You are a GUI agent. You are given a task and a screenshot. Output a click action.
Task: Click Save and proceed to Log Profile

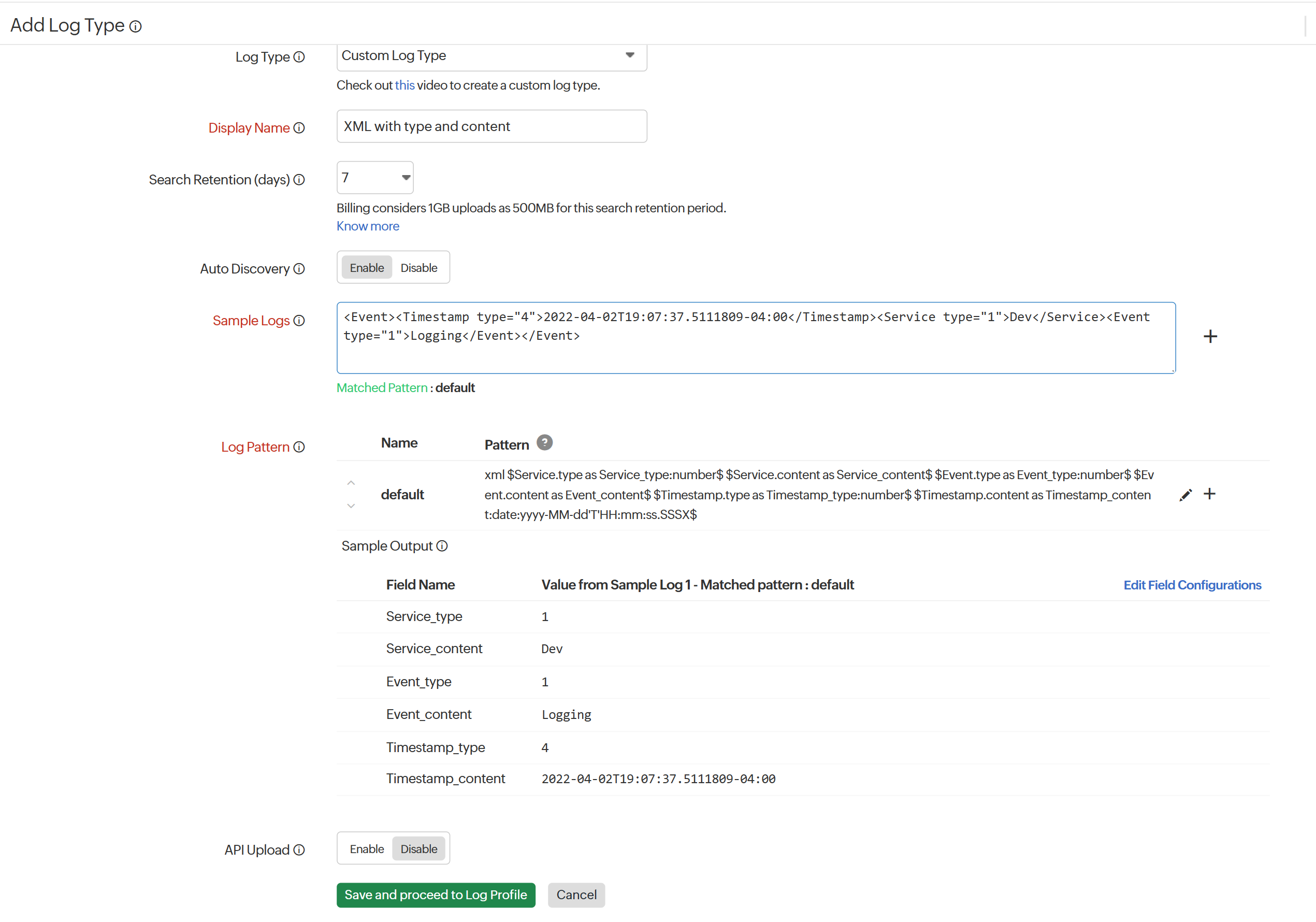[x=435, y=895]
